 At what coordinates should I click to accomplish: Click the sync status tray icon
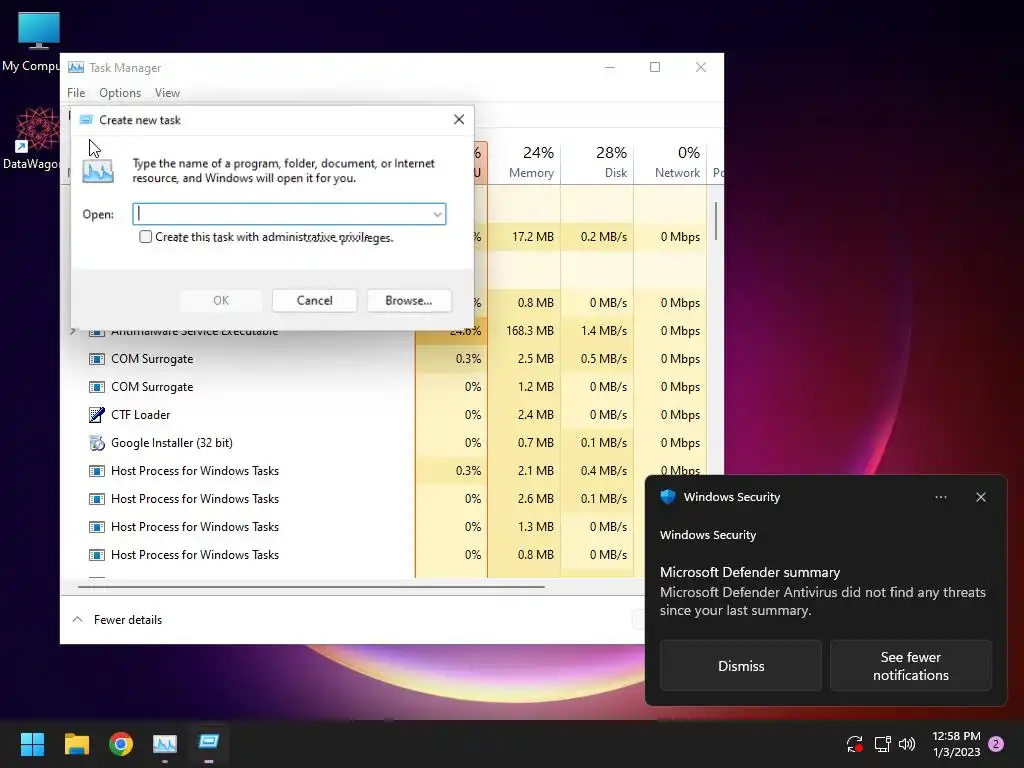pyautogui.click(x=854, y=744)
